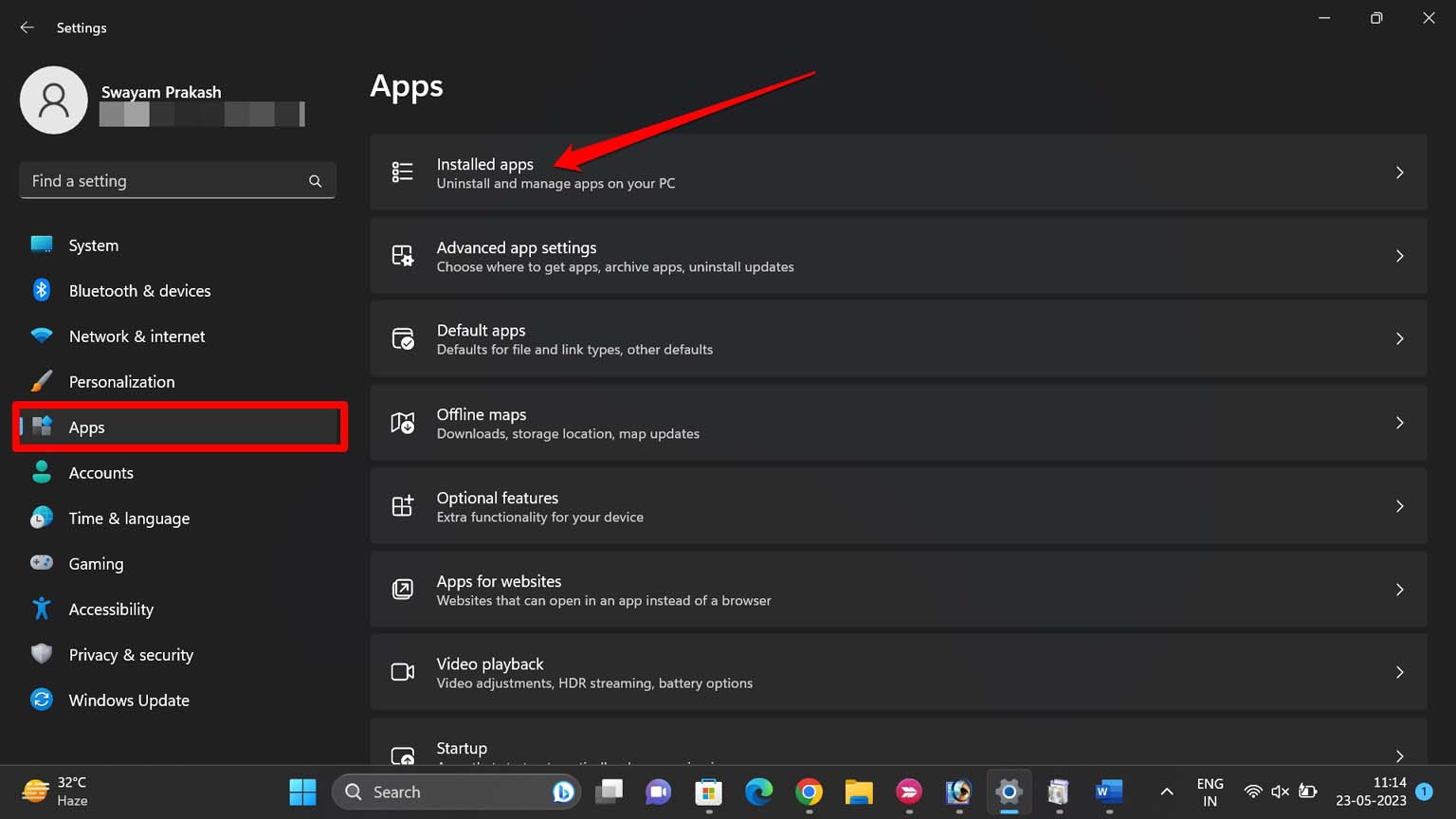The width and height of the screenshot is (1456, 819).
Task: Launch Google Chrome from the taskbar
Action: [x=809, y=792]
